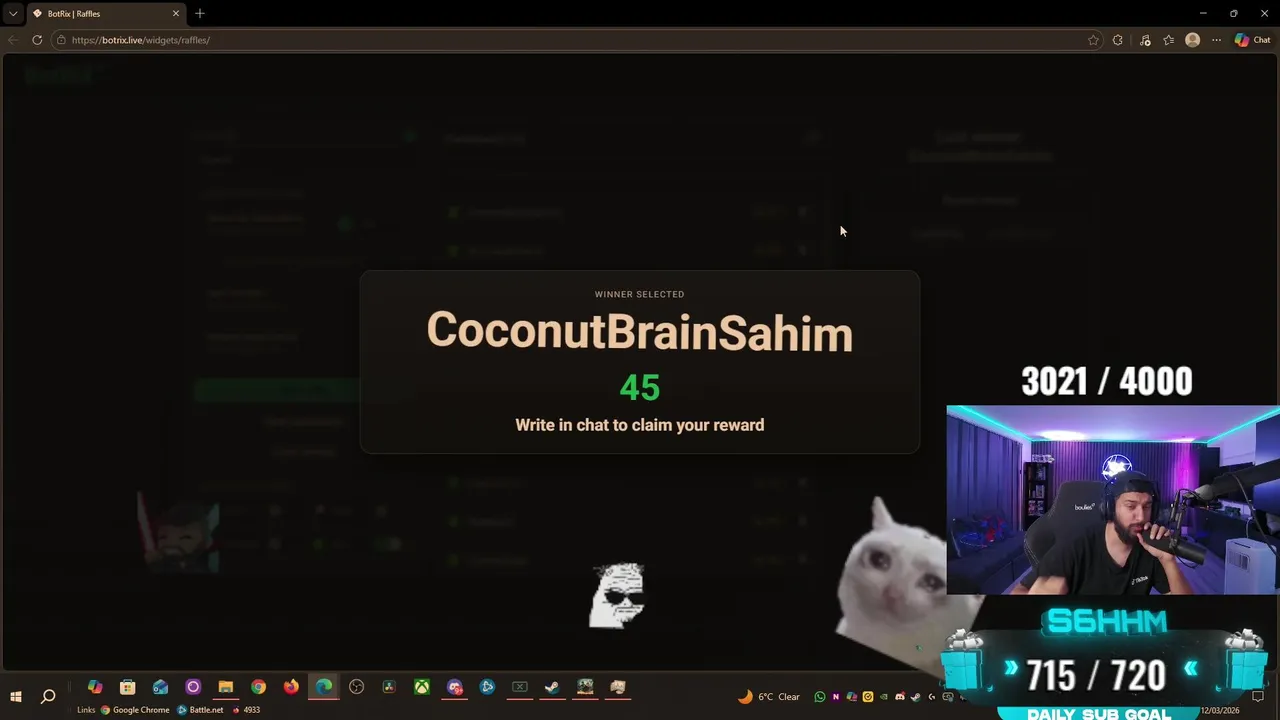
Task: Click the WINNER SELECTED label
Action: 640,294
